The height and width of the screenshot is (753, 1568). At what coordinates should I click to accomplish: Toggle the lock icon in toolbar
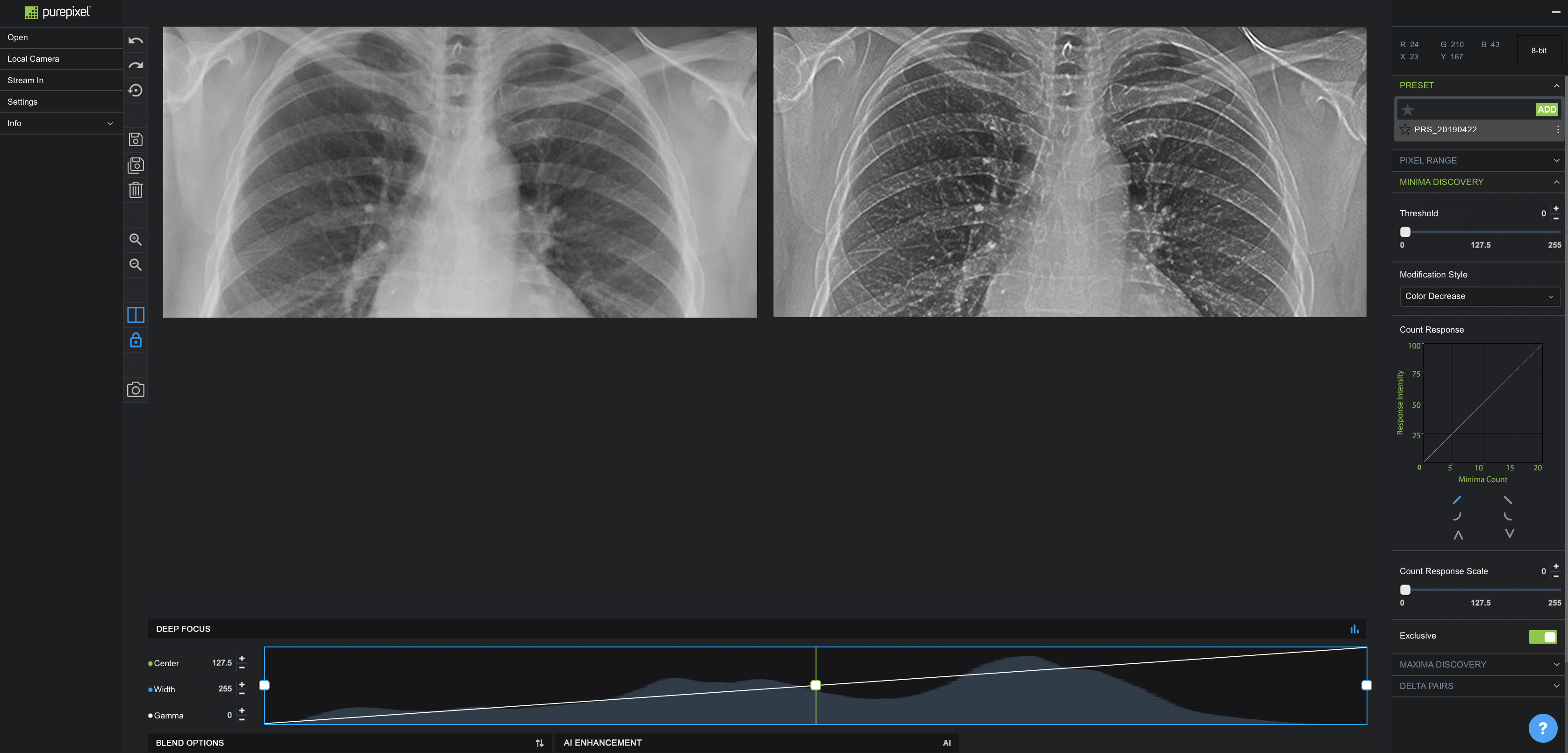tap(136, 340)
